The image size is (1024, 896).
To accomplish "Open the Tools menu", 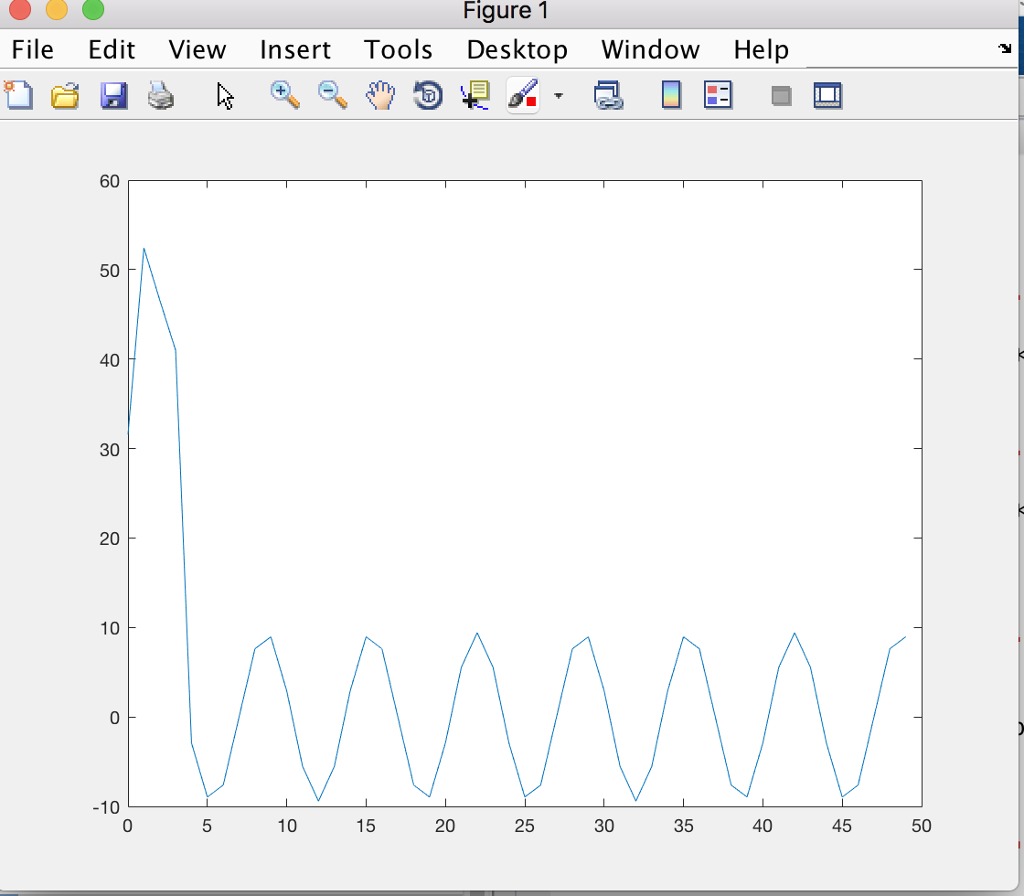I will 398,49.
